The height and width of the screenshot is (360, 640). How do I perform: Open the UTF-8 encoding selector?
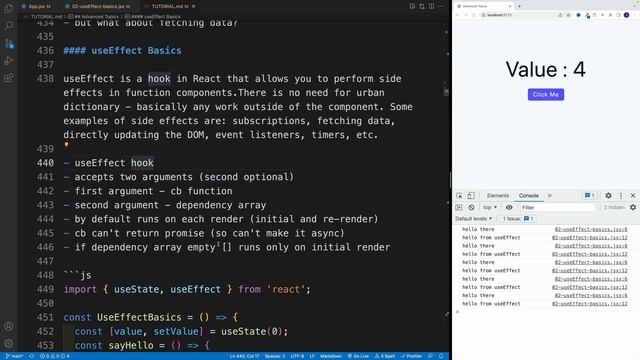pyautogui.click(x=297, y=356)
